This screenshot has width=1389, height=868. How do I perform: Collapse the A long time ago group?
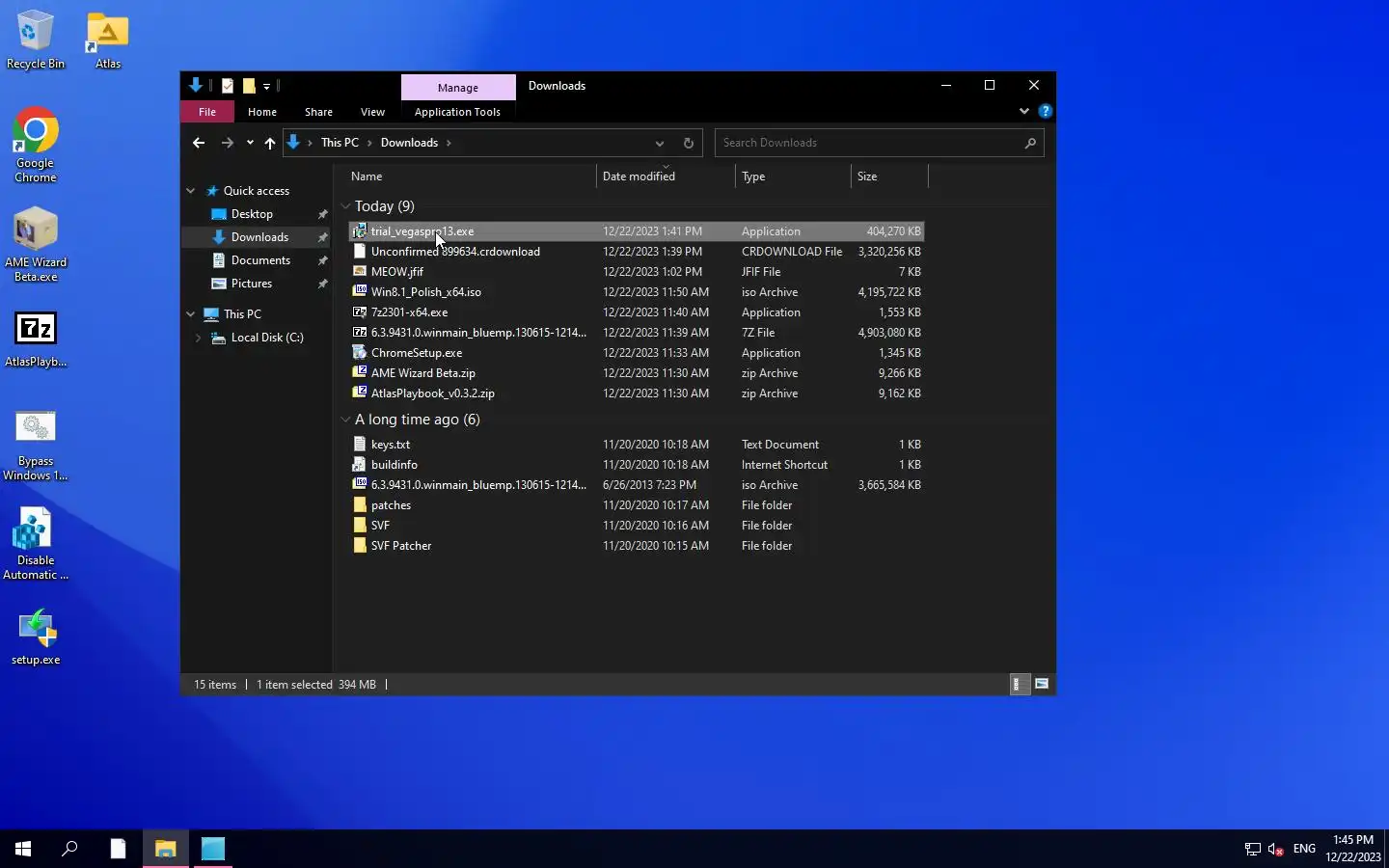tap(346, 420)
